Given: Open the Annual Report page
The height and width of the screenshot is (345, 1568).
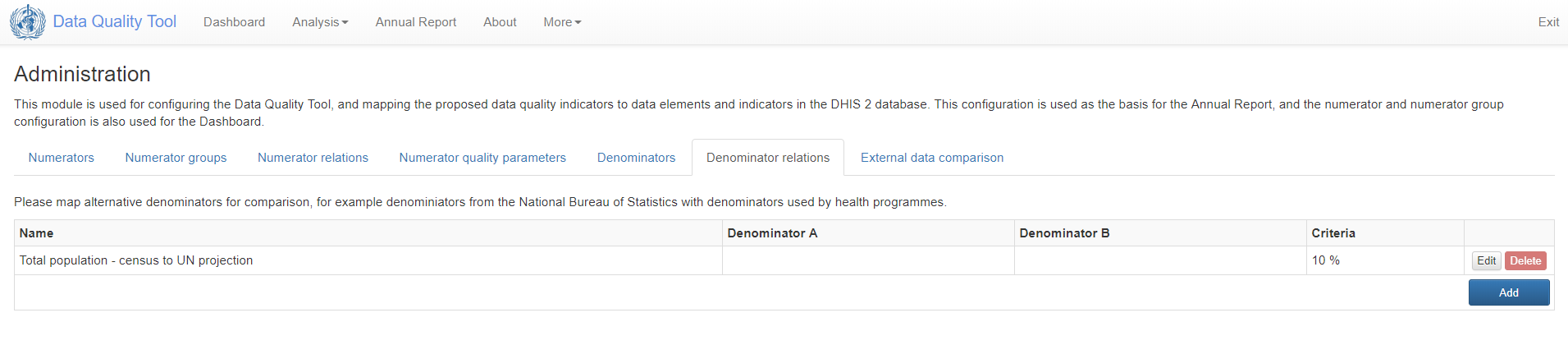Looking at the screenshot, I should pyautogui.click(x=416, y=22).
